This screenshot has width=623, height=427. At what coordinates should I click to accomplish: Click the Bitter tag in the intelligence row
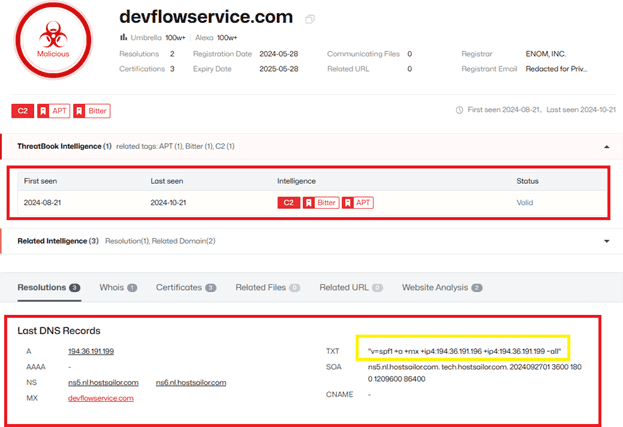pyautogui.click(x=321, y=202)
